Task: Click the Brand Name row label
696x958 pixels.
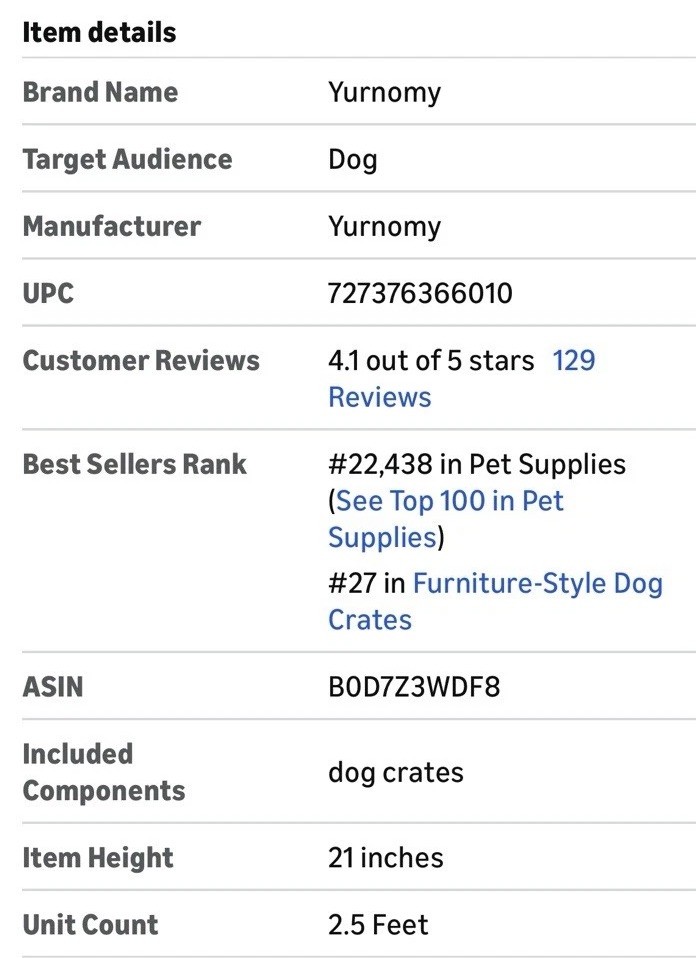Action: (x=100, y=92)
